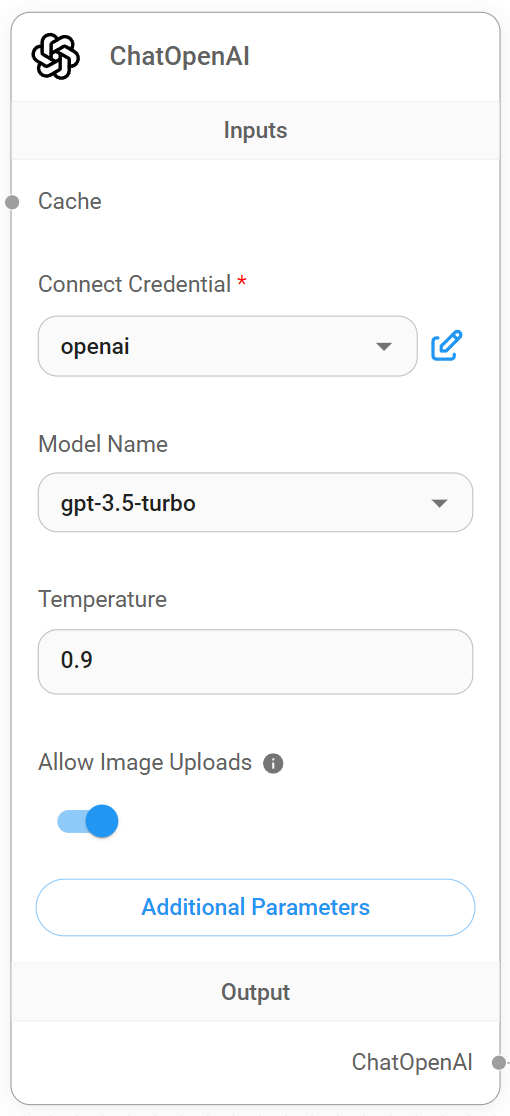Click the Cache input connector dot
This screenshot has height=1116, width=510.
pyautogui.click(x=11, y=202)
